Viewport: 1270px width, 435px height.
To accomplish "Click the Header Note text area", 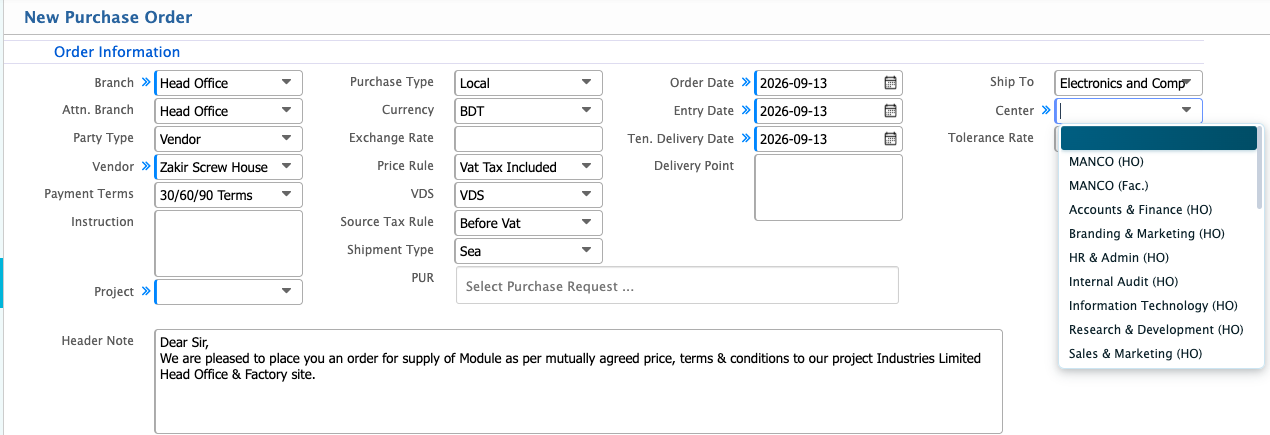I will (579, 382).
